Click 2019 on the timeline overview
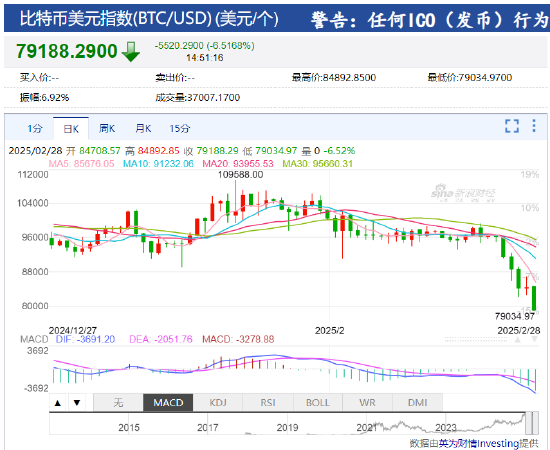550x450 pixels. click(287, 428)
